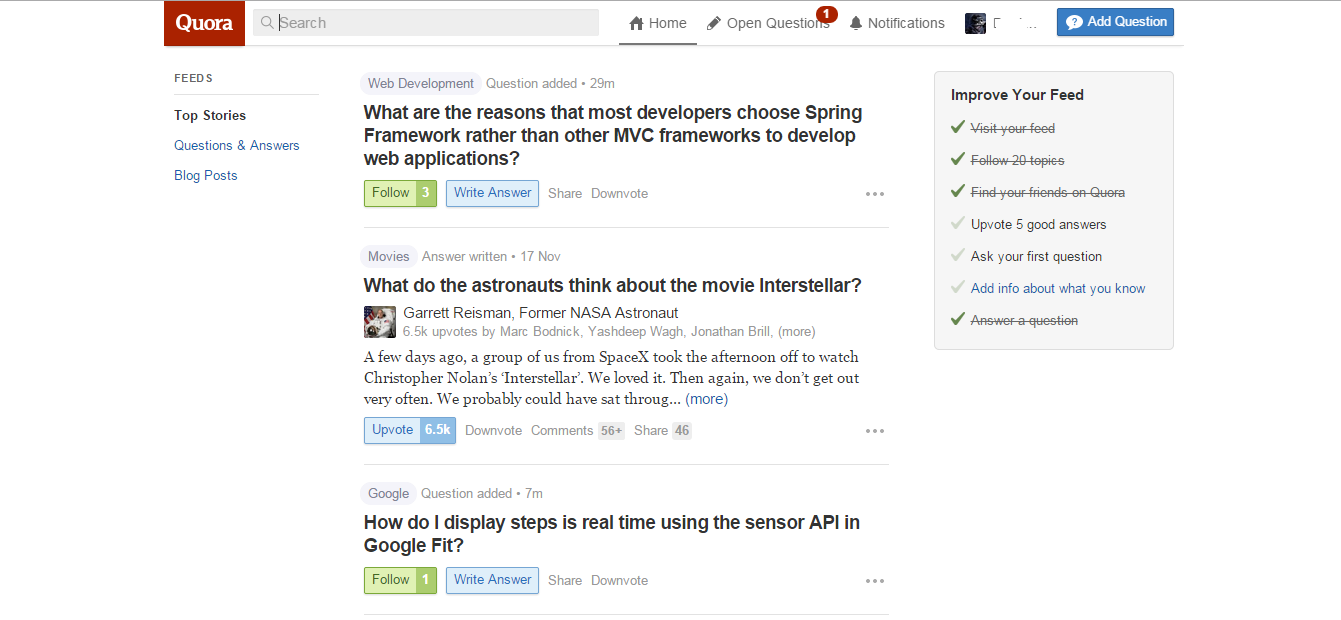
Task: Open more options for Interstellar answer
Action: 875,431
